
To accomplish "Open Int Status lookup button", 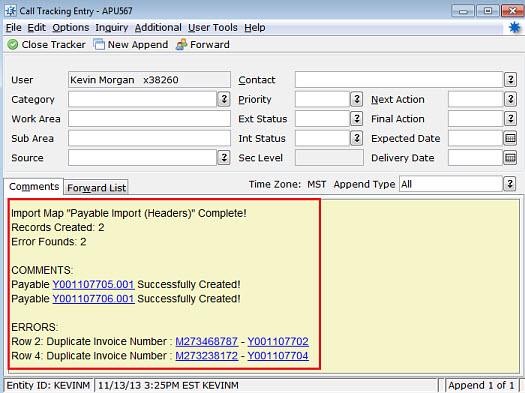I will coord(357,138).
